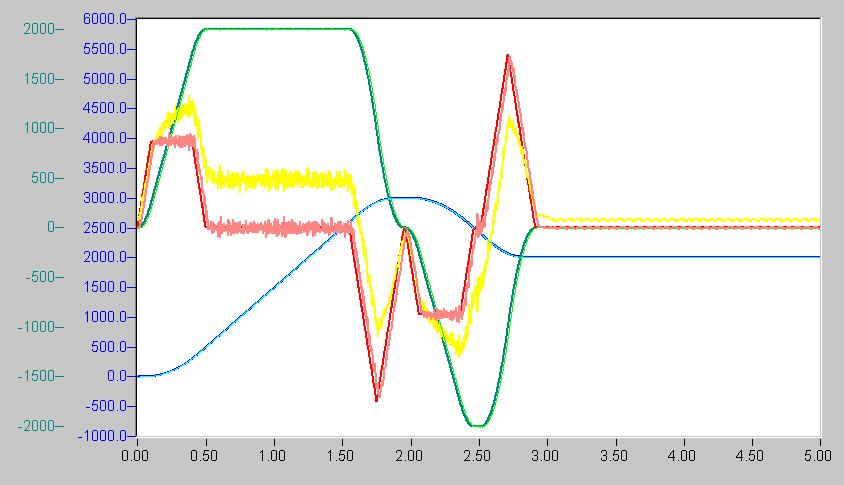Click the 1500 teal axis label
This screenshot has width=844, height=485.
(40, 79)
